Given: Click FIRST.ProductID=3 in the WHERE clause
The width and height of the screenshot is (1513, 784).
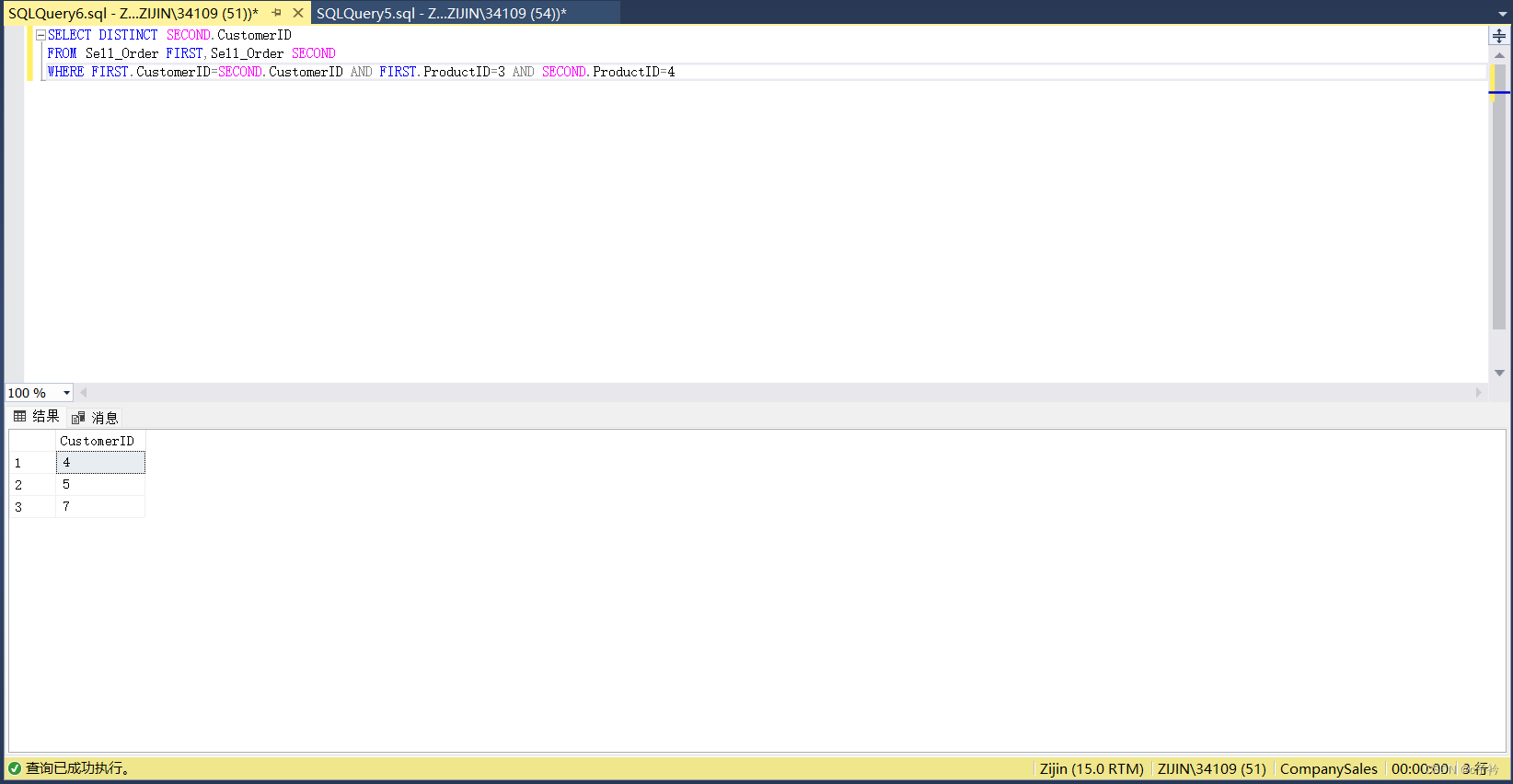Looking at the screenshot, I should tap(442, 72).
